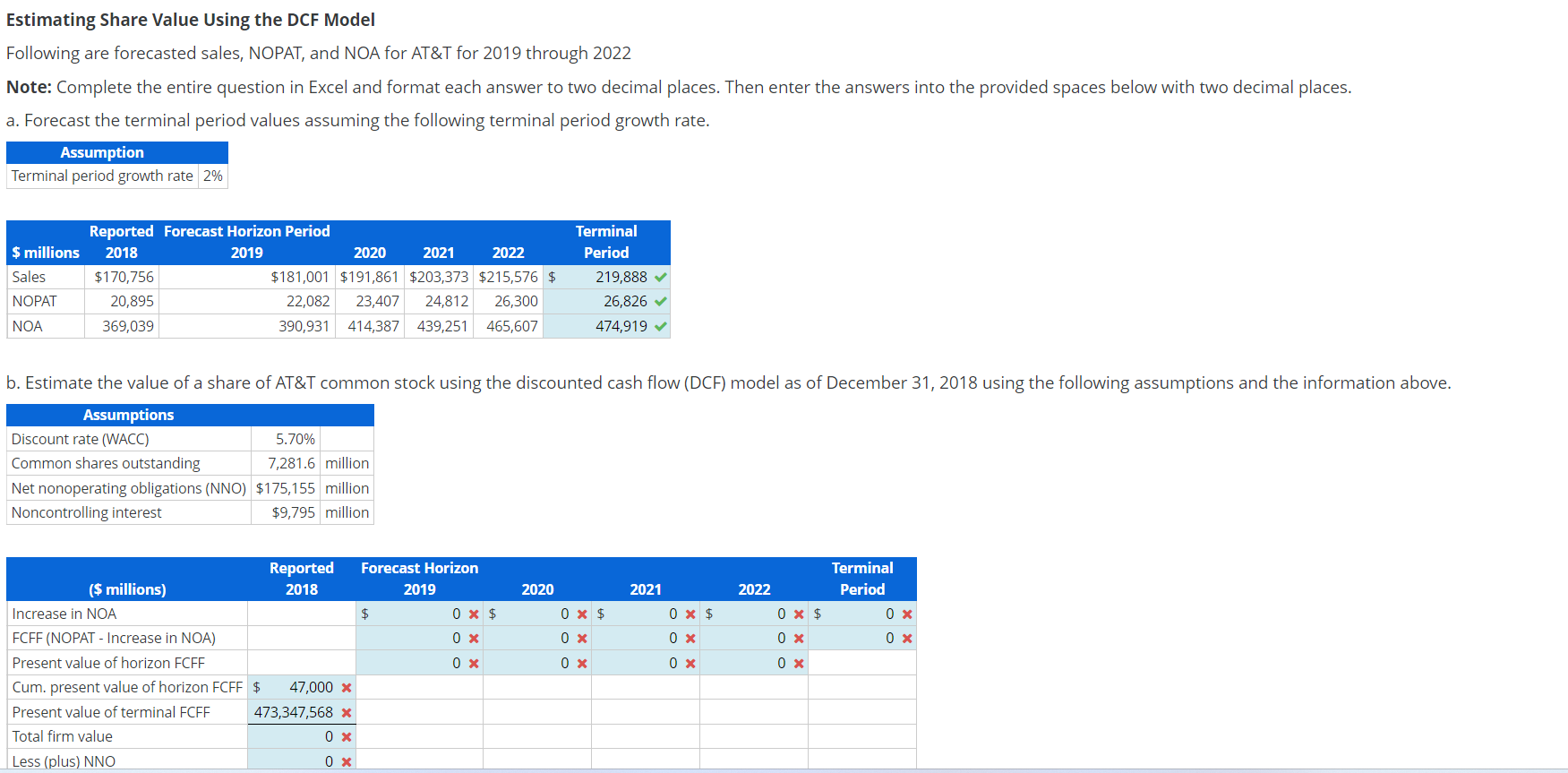1568x773 pixels.
Task: Click the red X beside FCFF 2022
Action: [x=799, y=639]
